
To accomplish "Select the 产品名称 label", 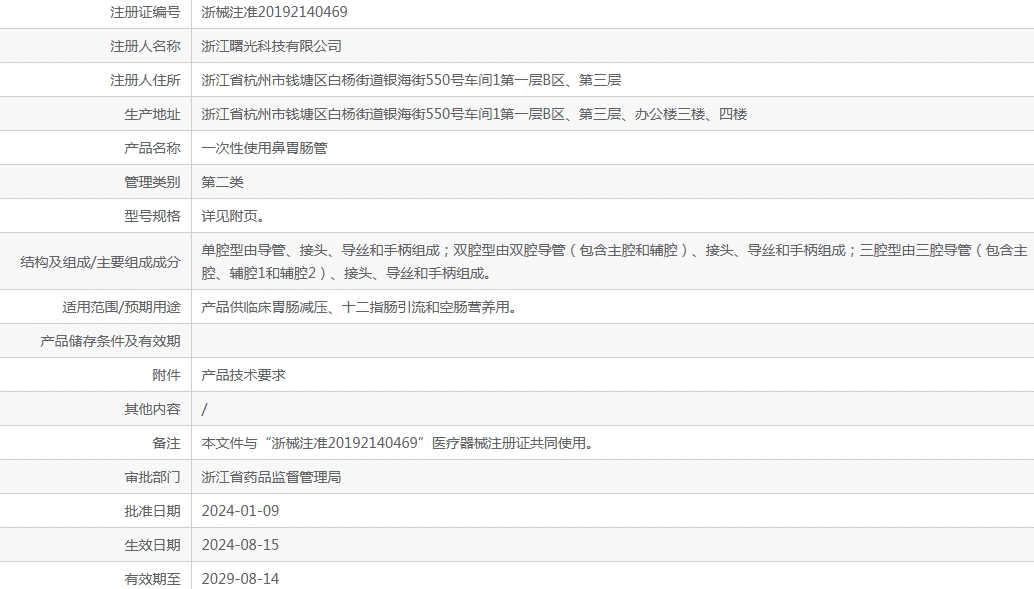I will pyautogui.click(x=152, y=148).
